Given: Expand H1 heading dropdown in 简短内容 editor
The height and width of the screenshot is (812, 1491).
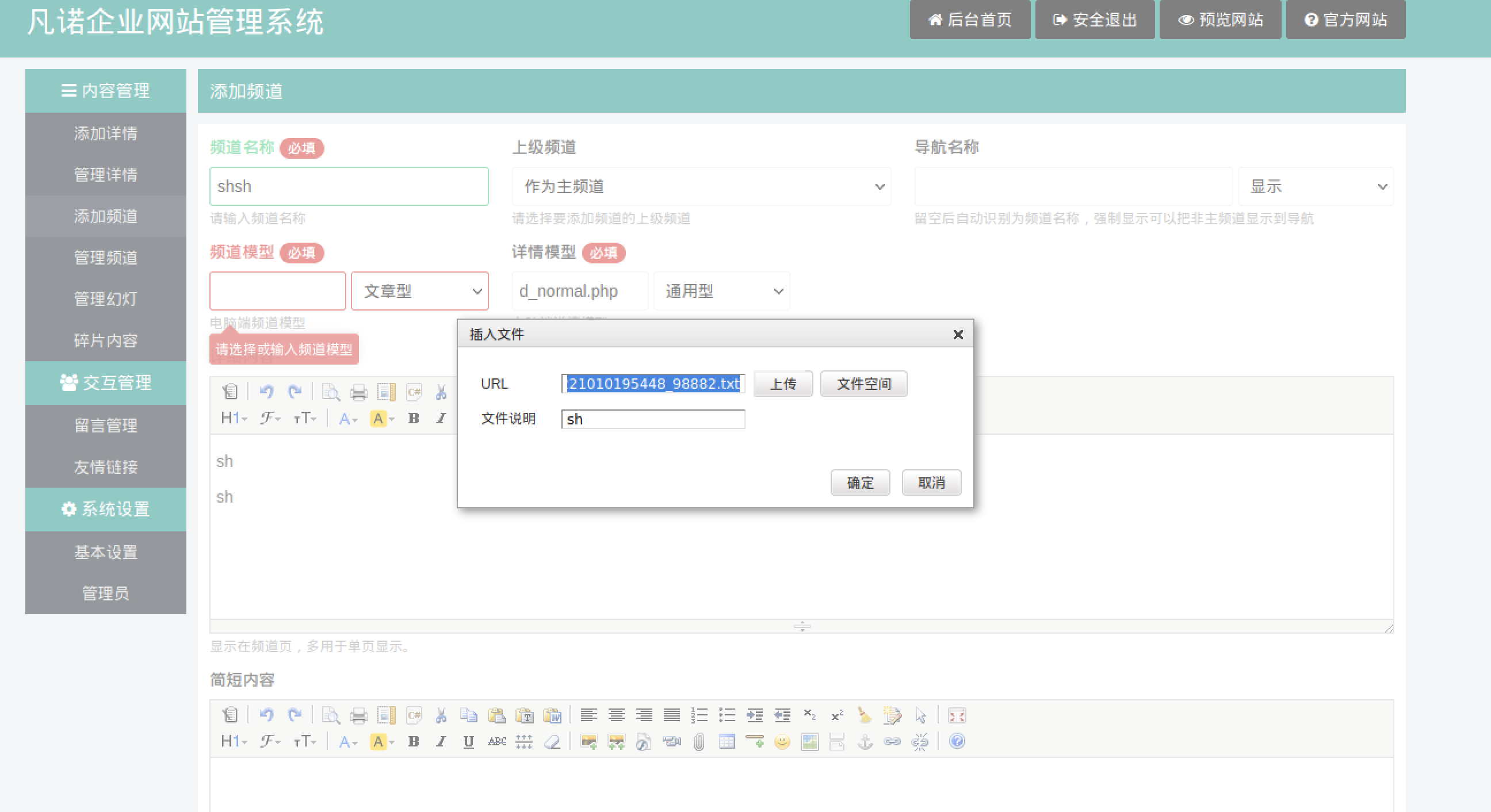Looking at the screenshot, I should pyautogui.click(x=234, y=741).
